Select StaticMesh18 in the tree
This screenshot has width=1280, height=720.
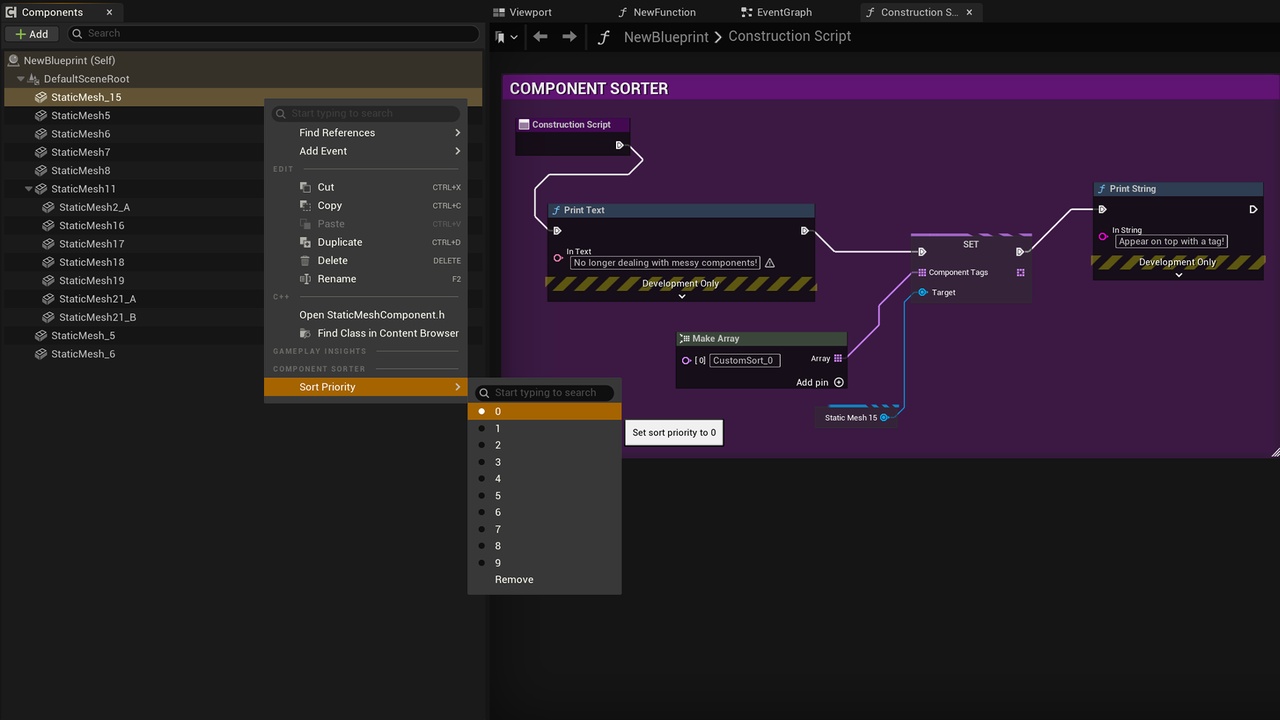[91, 262]
